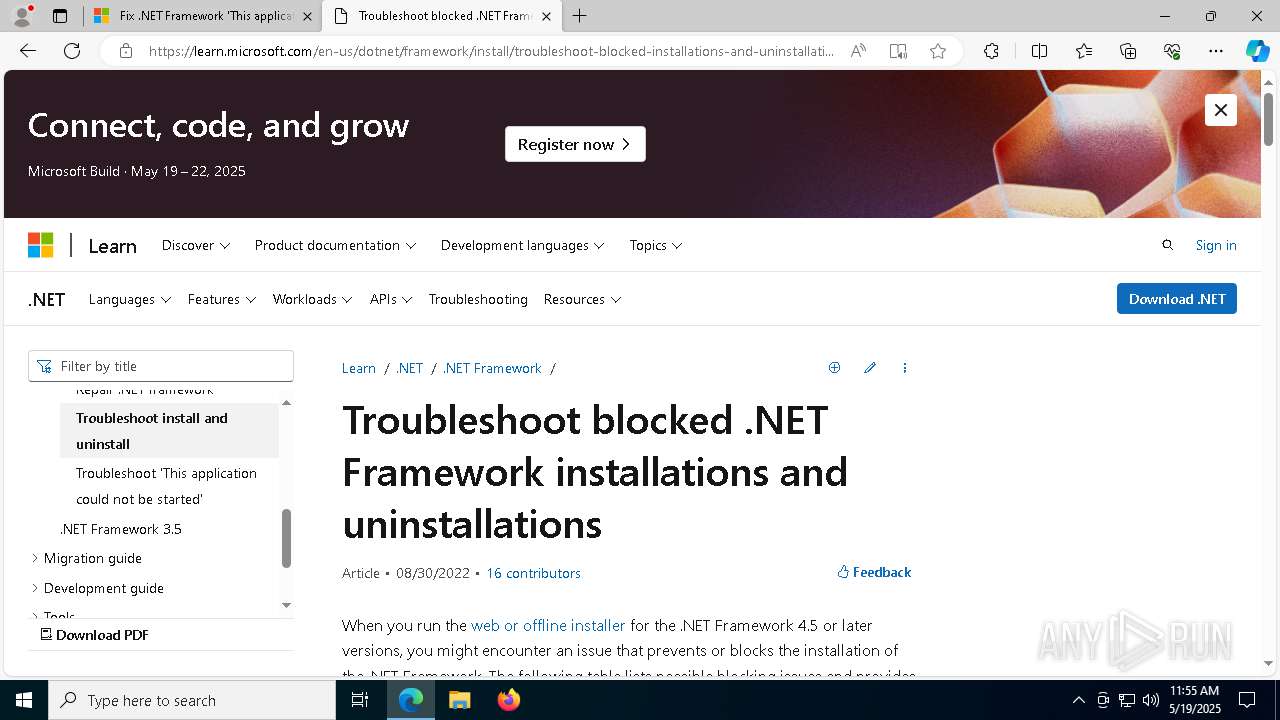Viewport: 1280px width, 720px height.
Task: Open the Windows Start menu
Action: tap(24, 700)
